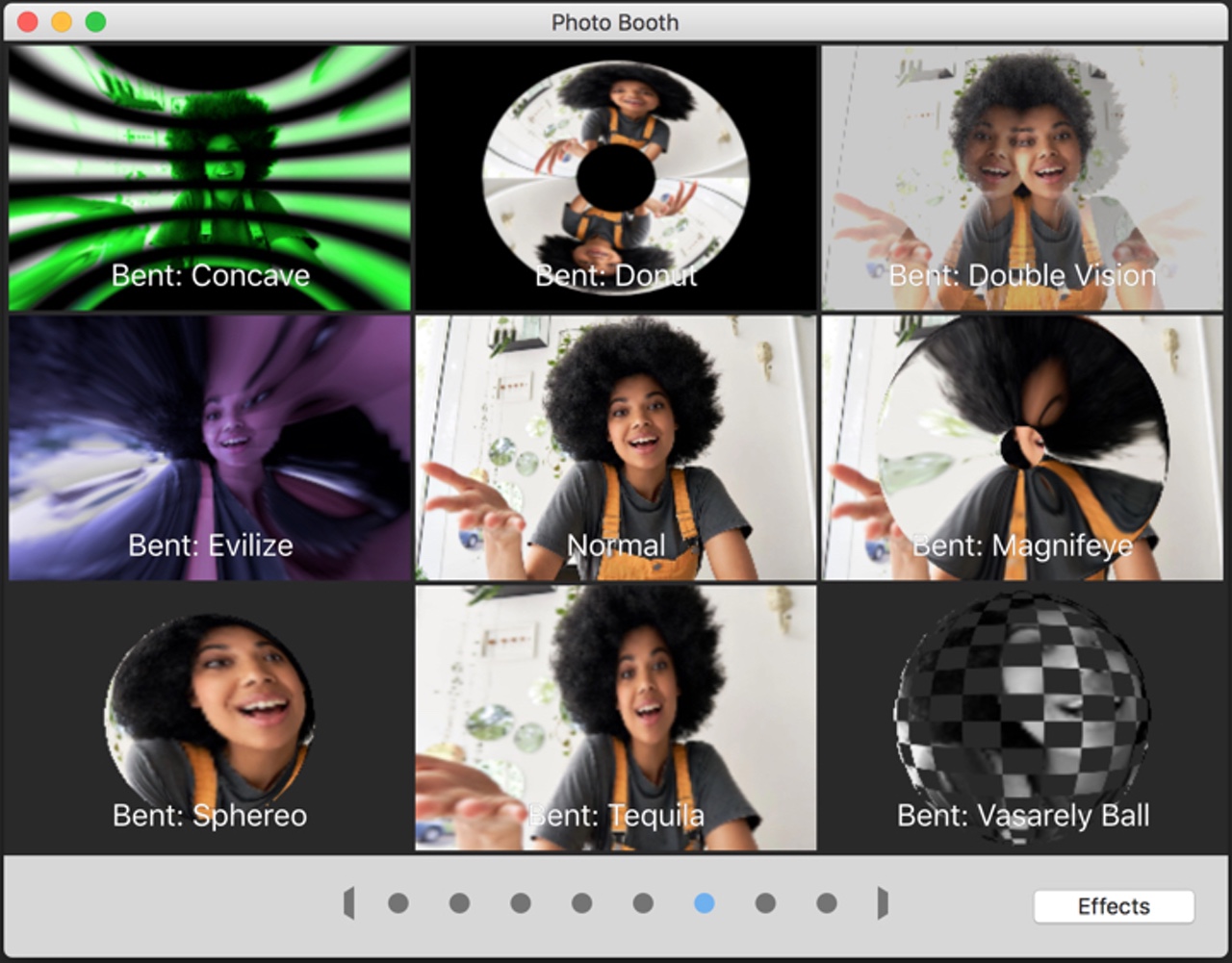Apply the Bent: Double Vision effect

click(x=1021, y=178)
